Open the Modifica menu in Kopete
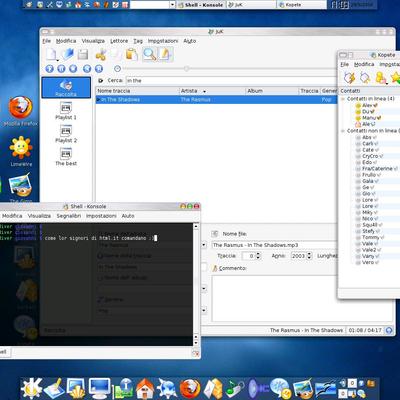 click(x=364, y=64)
